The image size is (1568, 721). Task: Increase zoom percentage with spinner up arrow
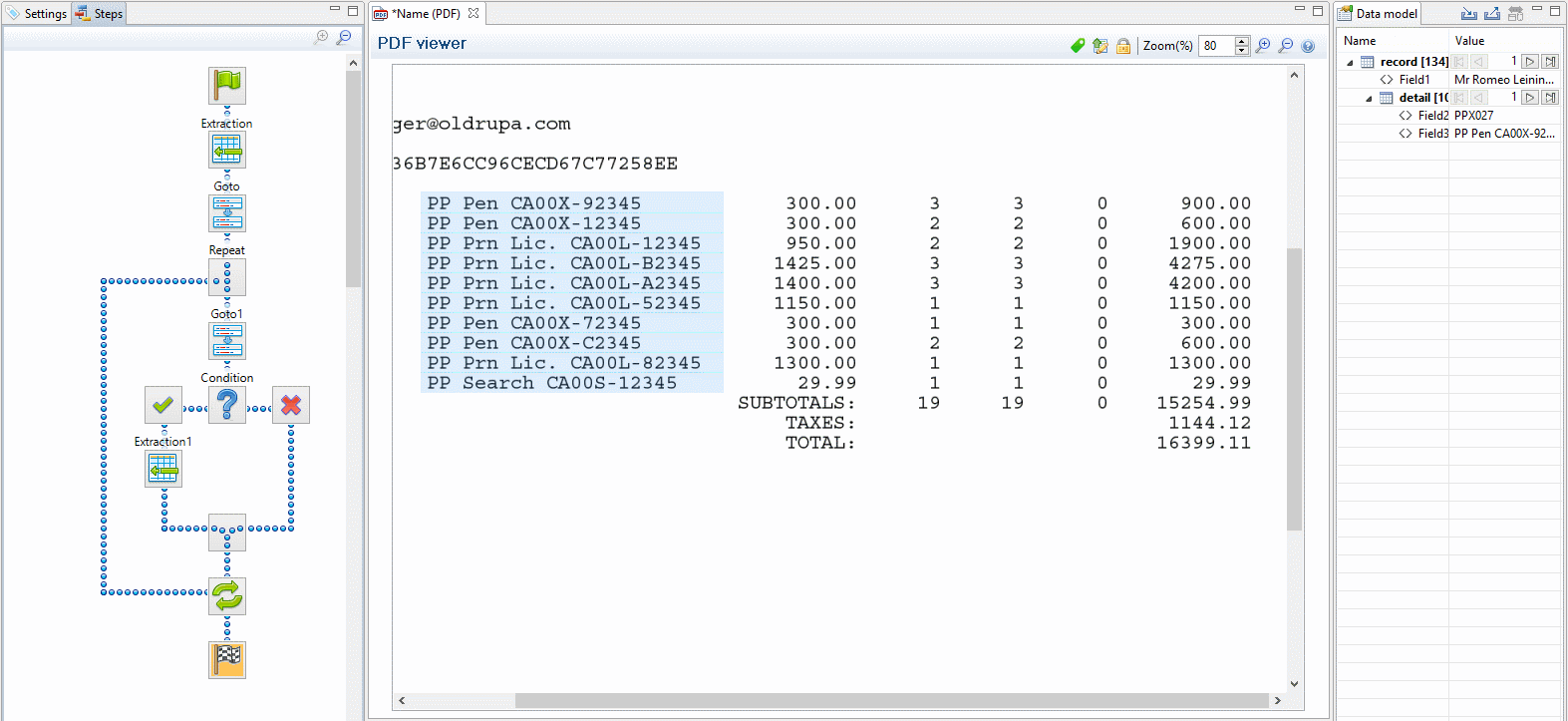pos(1242,41)
